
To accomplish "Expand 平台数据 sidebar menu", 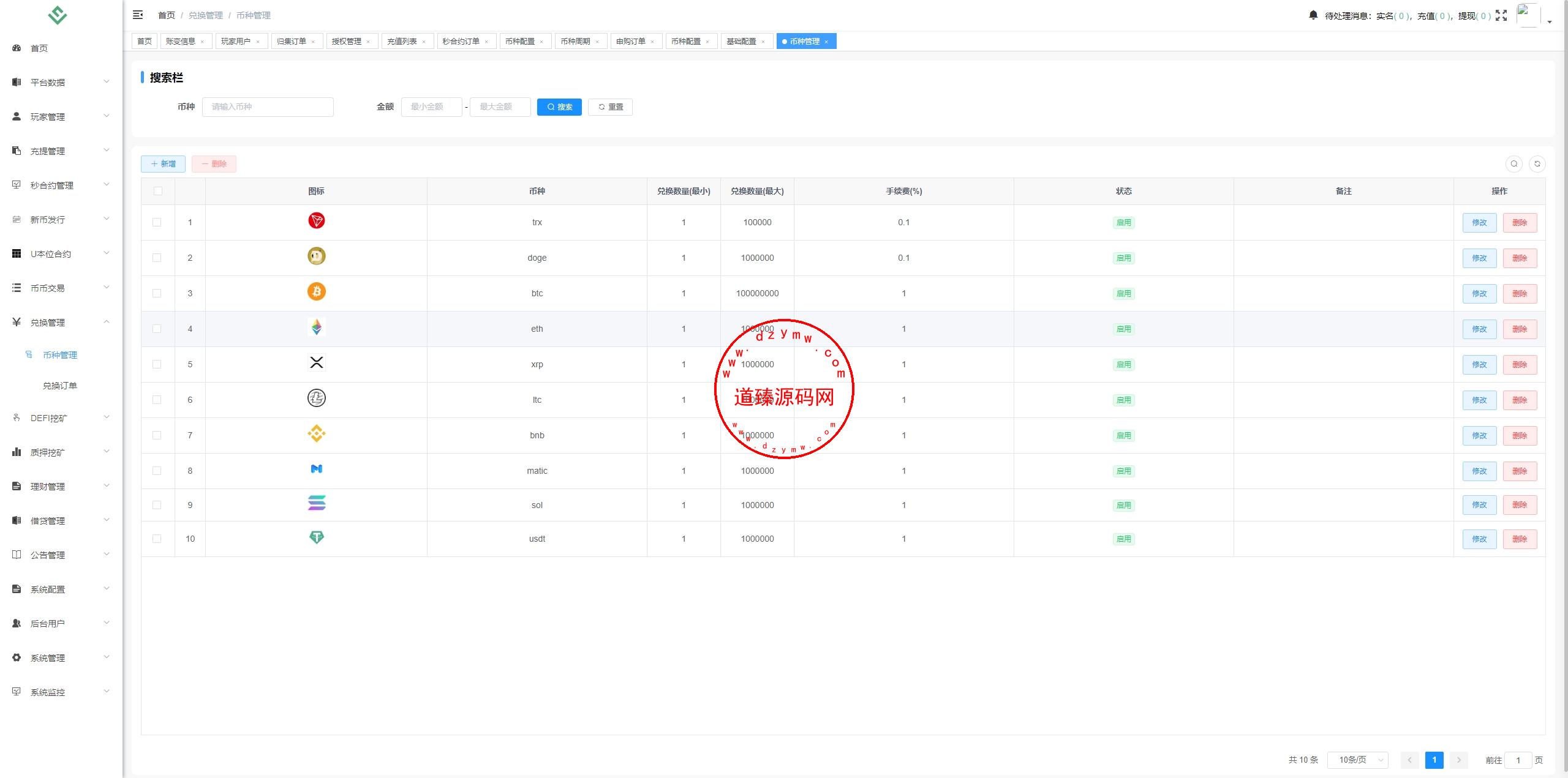I will click(x=61, y=83).
